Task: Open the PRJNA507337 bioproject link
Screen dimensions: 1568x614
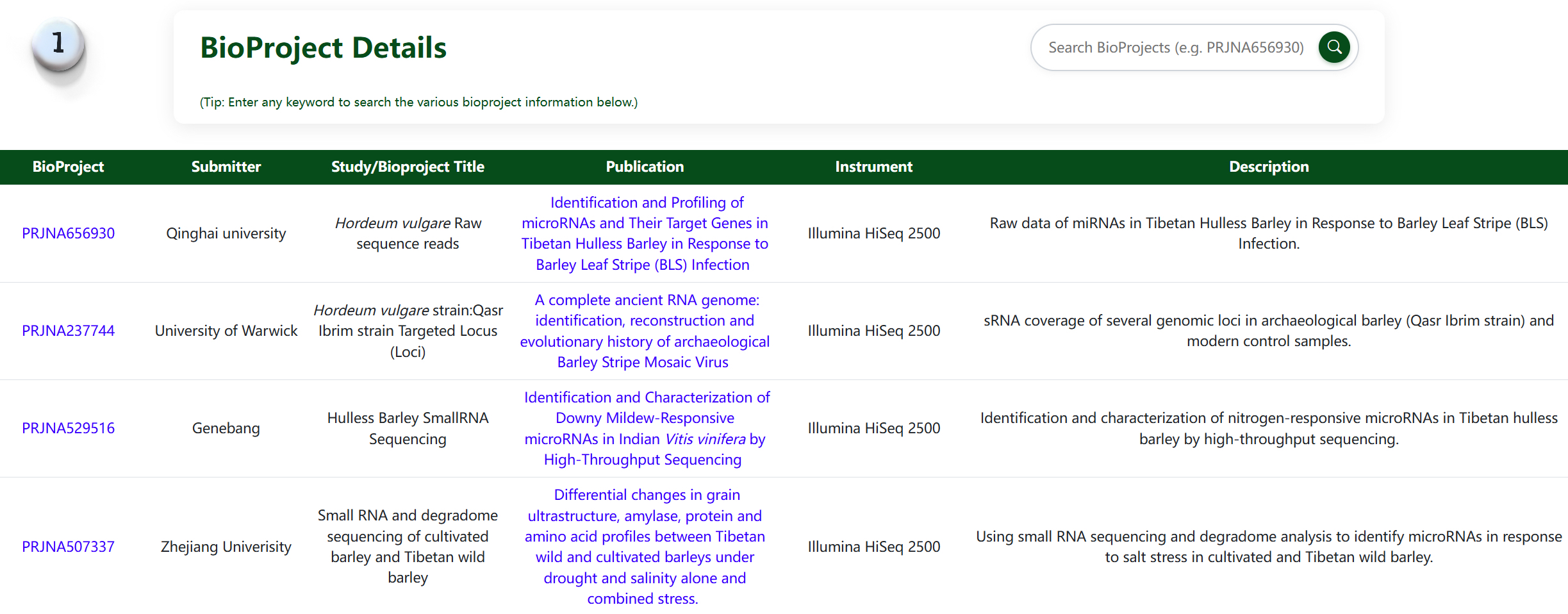Action: (x=69, y=547)
